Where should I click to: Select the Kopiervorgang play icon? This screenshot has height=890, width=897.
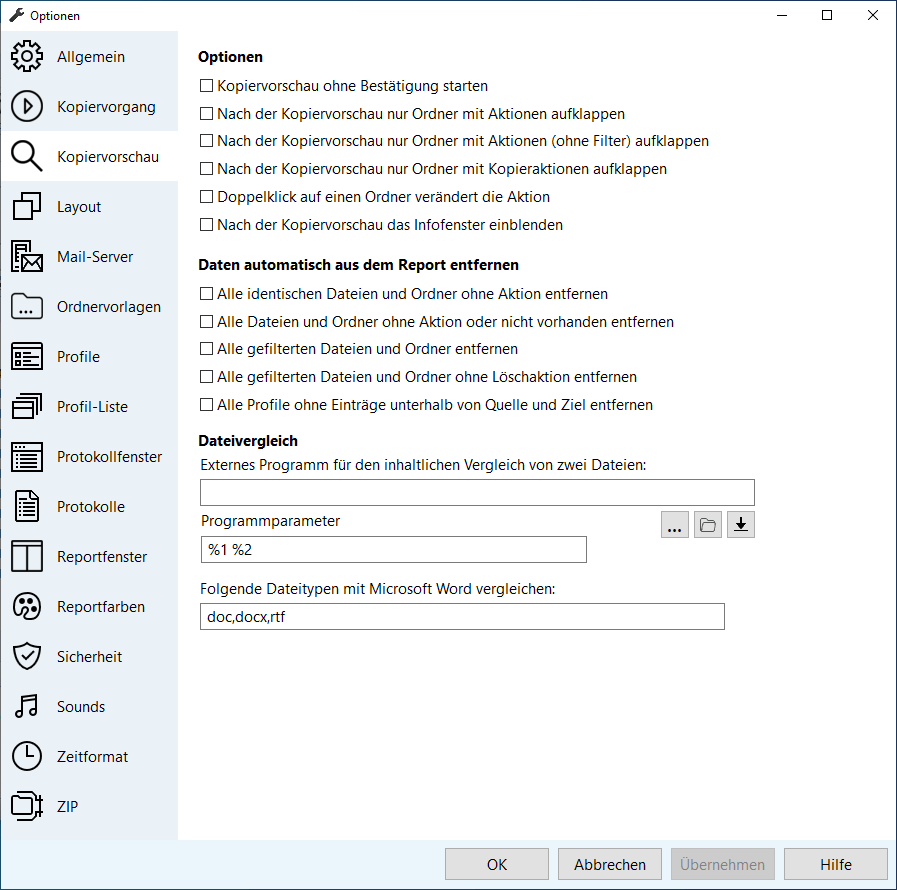click(x=27, y=107)
